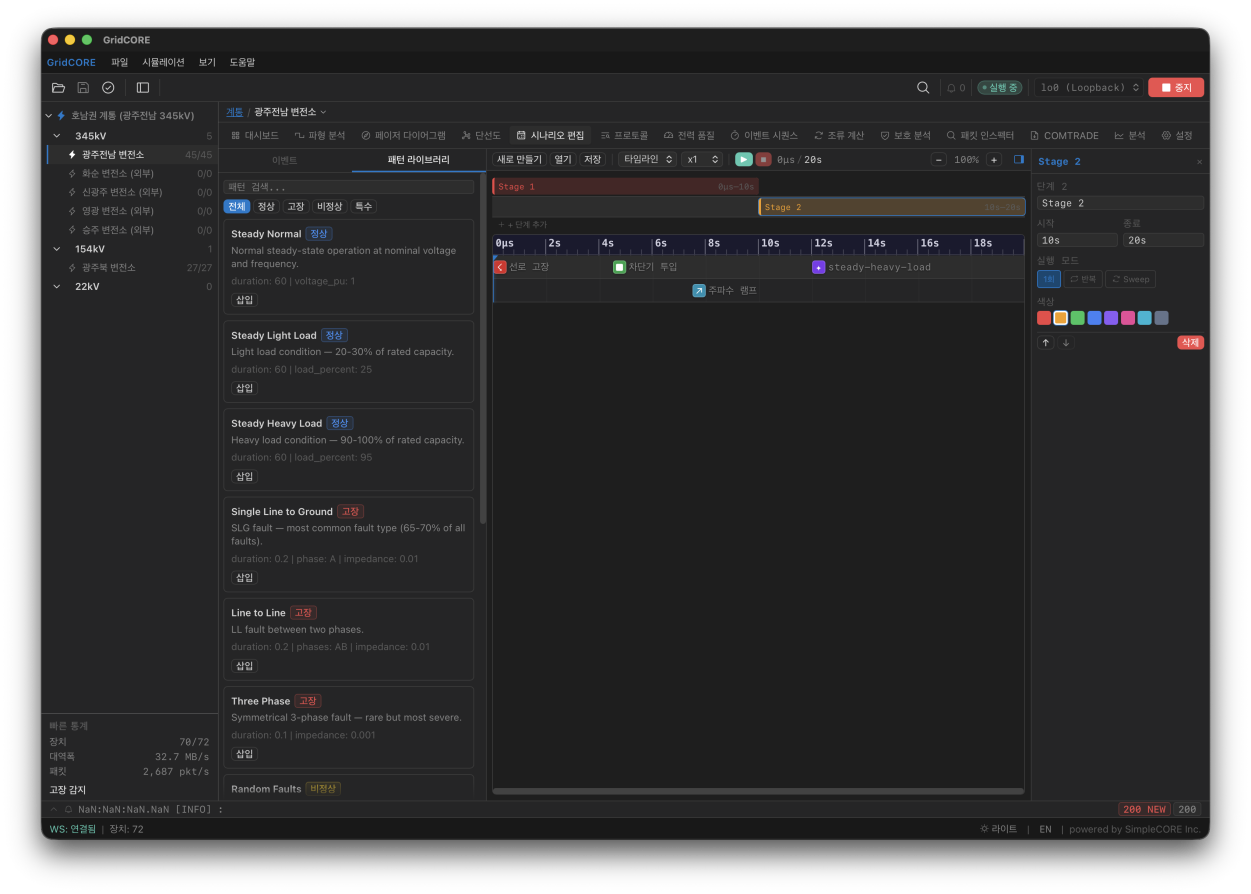The width and height of the screenshot is (1251, 894).
Task: Open search with the magnifier icon
Action: (923, 88)
